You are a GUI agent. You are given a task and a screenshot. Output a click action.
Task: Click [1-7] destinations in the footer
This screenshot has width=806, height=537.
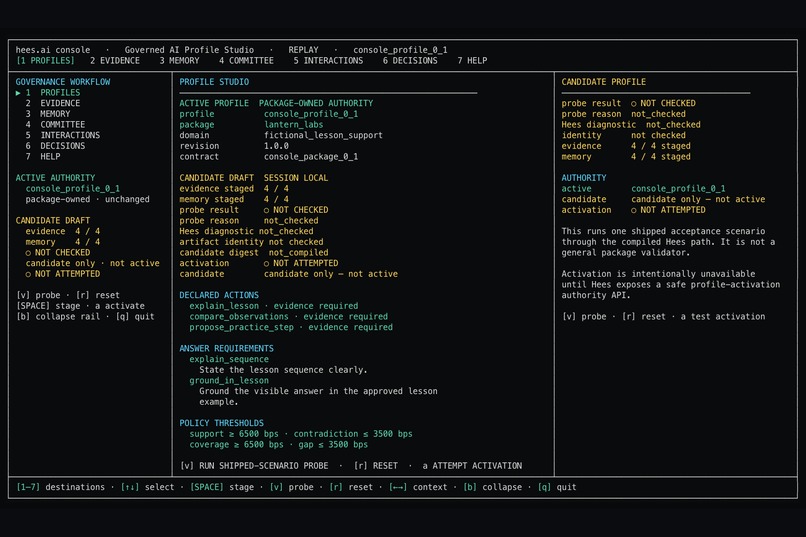61,487
